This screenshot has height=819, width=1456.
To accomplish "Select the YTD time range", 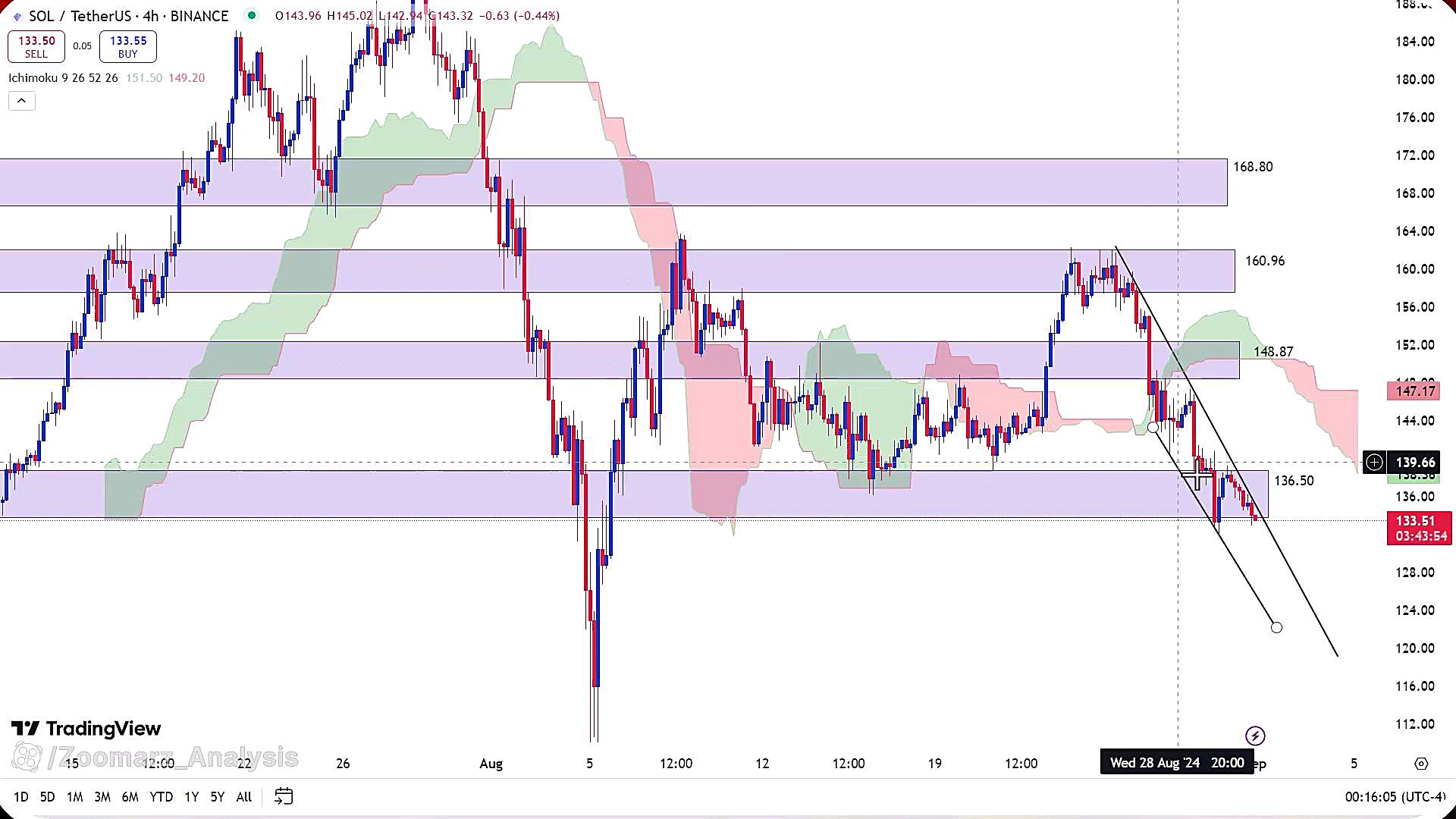I will tap(161, 797).
